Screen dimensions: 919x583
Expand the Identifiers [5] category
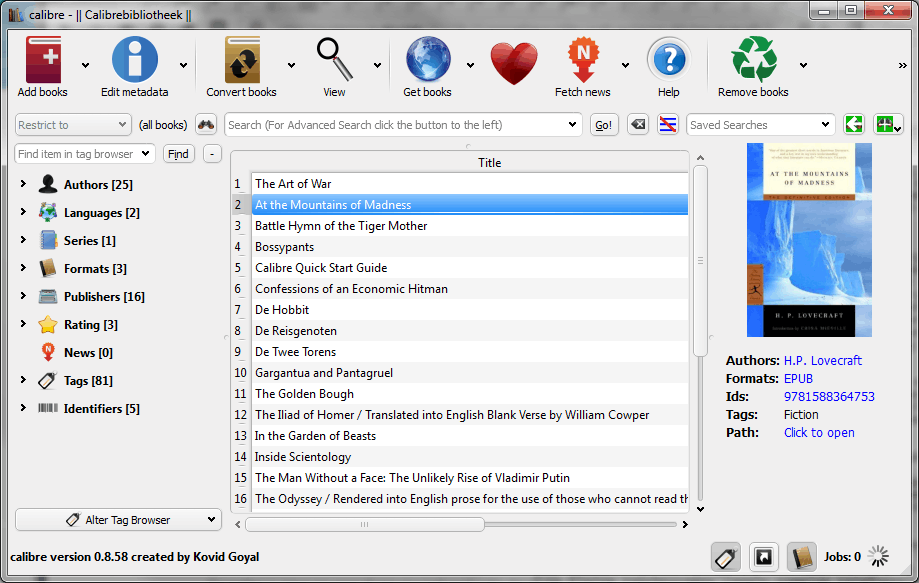pyautogui.click(x=23, y=408)
